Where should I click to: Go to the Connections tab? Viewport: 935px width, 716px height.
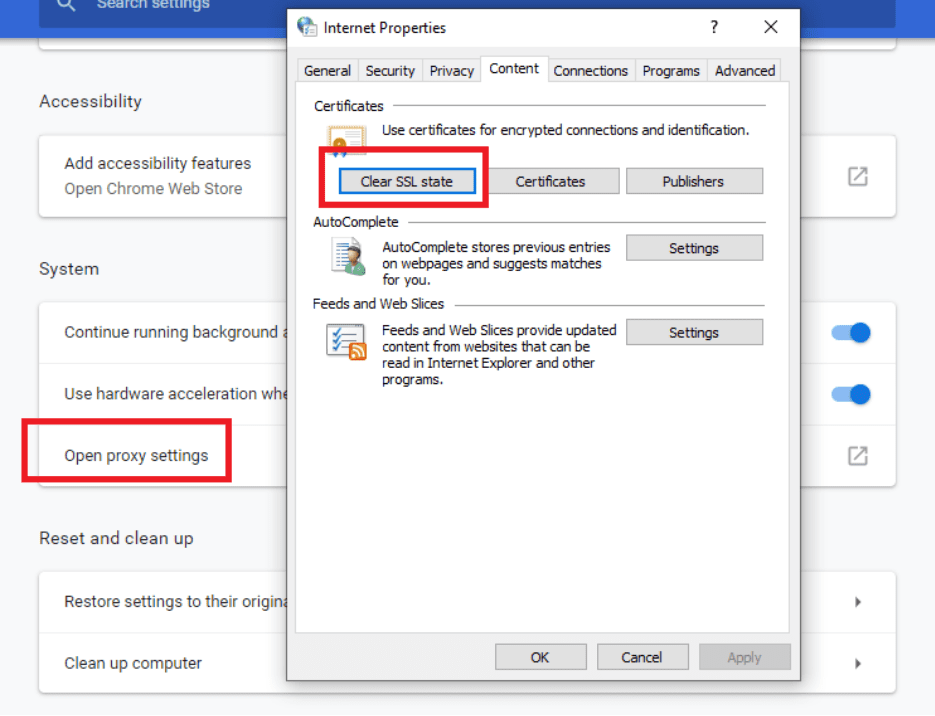click(590, 71)
